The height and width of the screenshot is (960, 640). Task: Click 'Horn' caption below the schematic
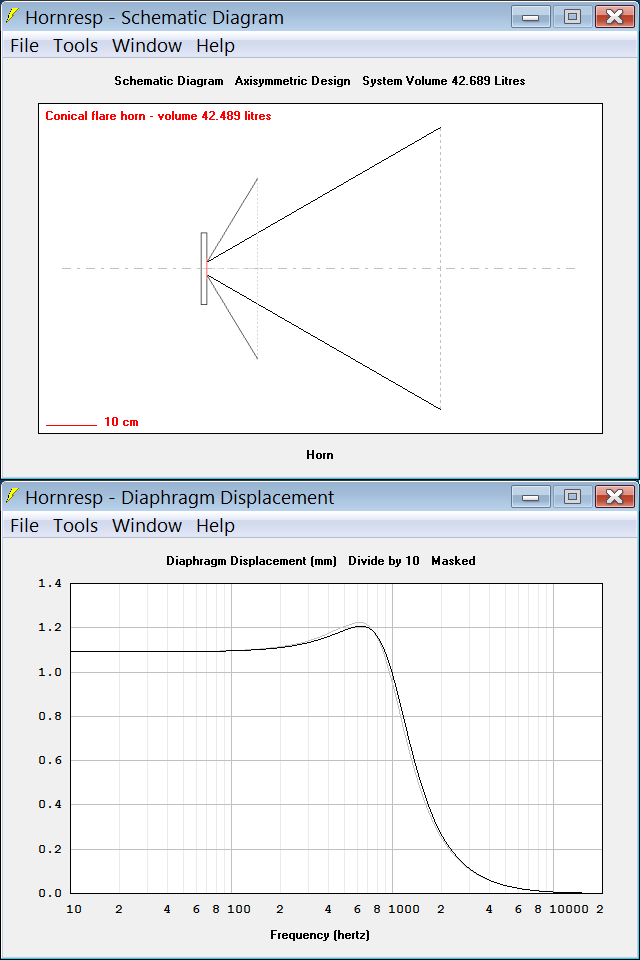tap(320, 455)
